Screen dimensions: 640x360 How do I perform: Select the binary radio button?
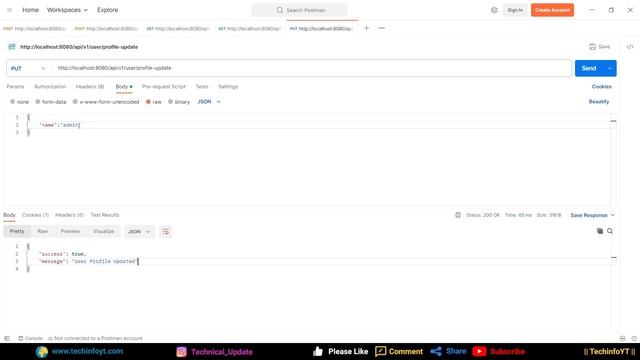[x=171, y=102]
